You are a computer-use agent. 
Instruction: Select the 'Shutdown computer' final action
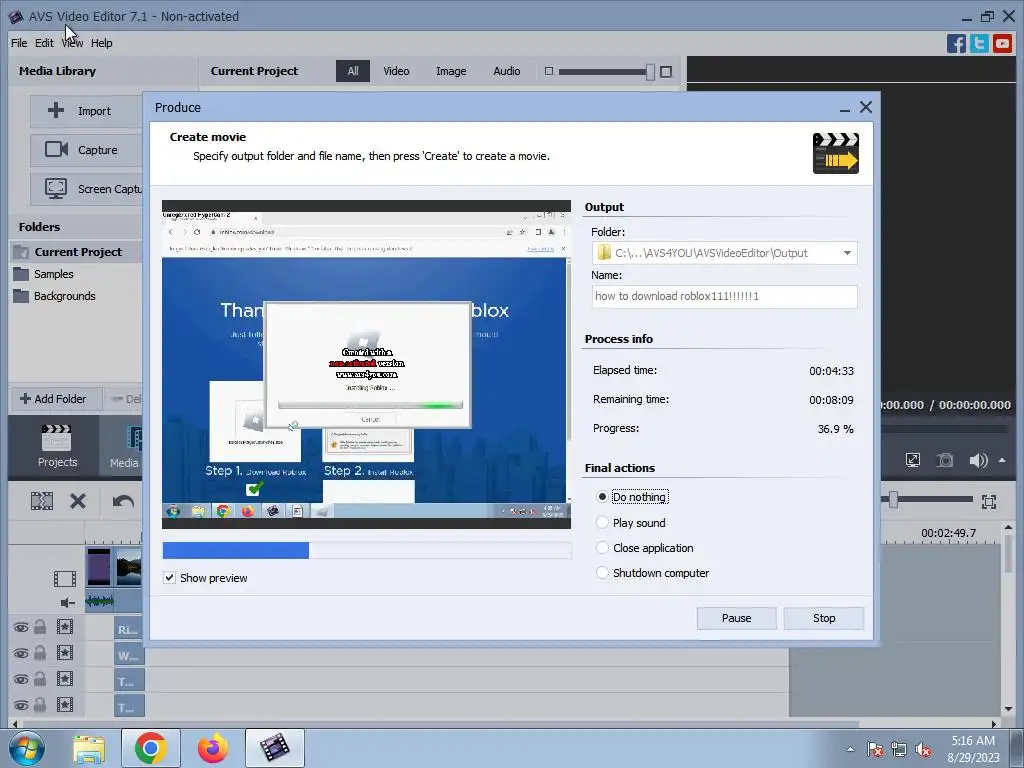pyautogui.click(x=602, y=573)
